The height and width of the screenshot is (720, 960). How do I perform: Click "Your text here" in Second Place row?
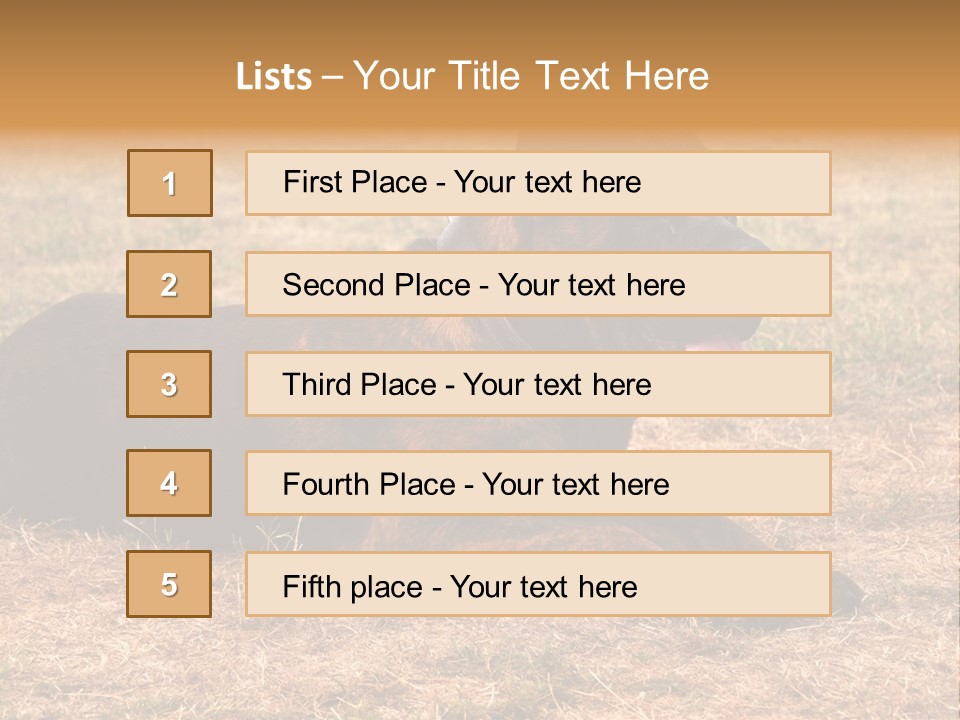click(591, 285)
